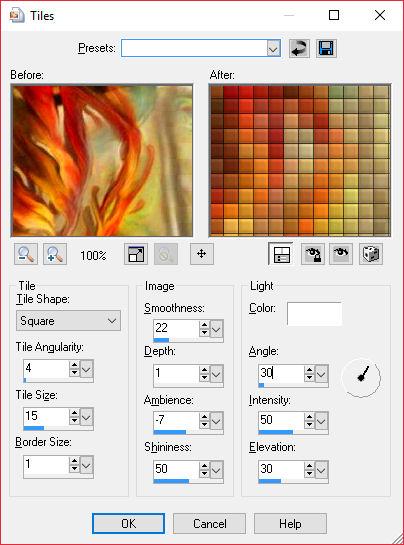
Task: Zoom out the preview with the minus magnifier
Action: point(26,254)
